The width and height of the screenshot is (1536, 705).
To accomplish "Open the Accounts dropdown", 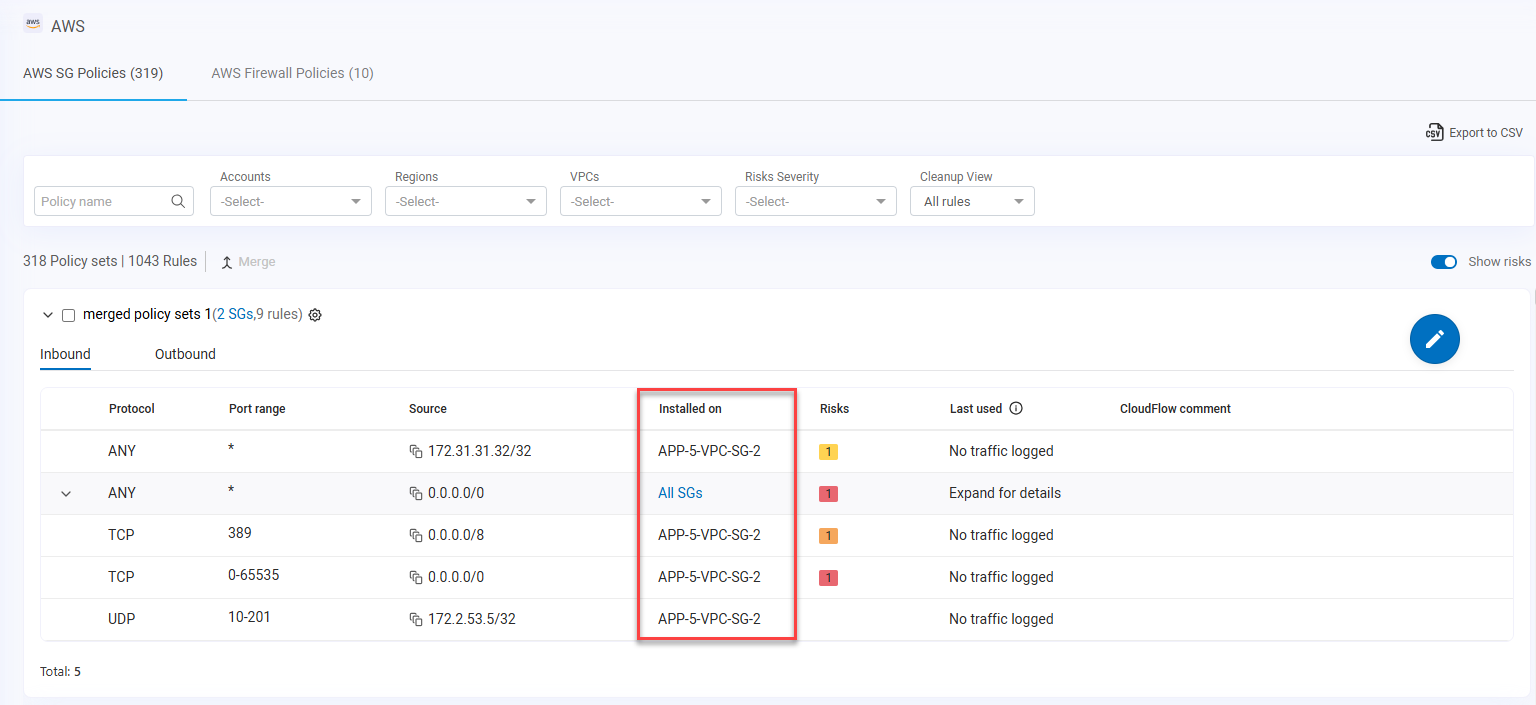I will click(290, 201).
